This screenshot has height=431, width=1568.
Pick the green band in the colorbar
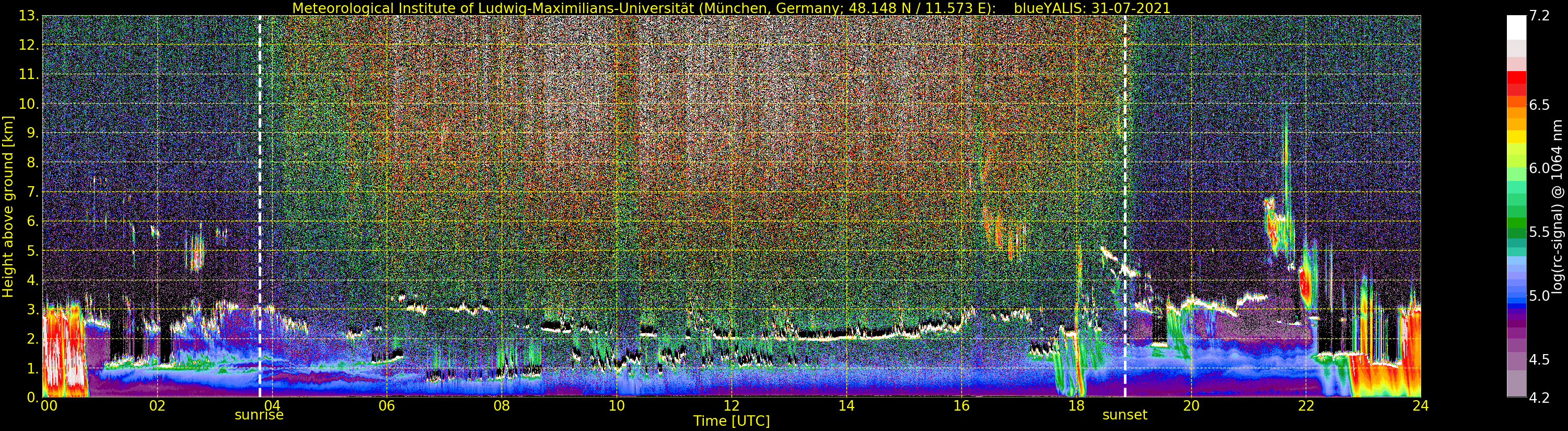pos(1516,224)
